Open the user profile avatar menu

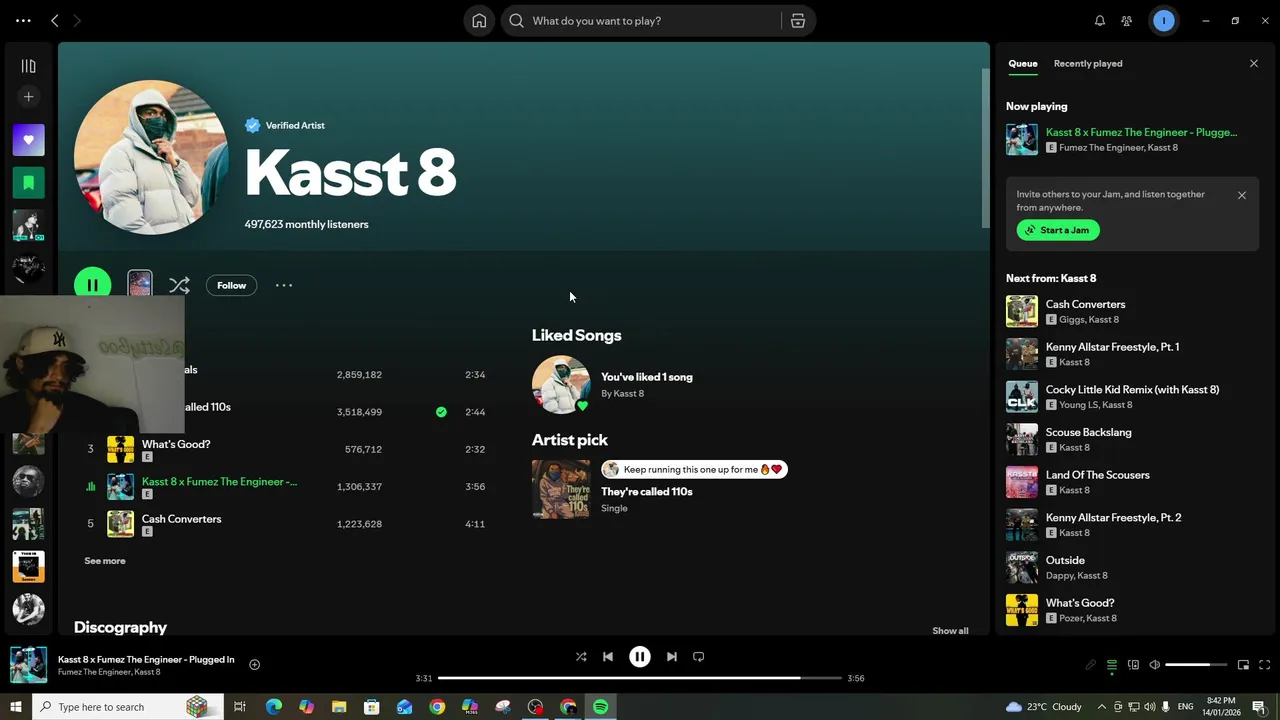pyautogui.click(x=1163, y=21)
